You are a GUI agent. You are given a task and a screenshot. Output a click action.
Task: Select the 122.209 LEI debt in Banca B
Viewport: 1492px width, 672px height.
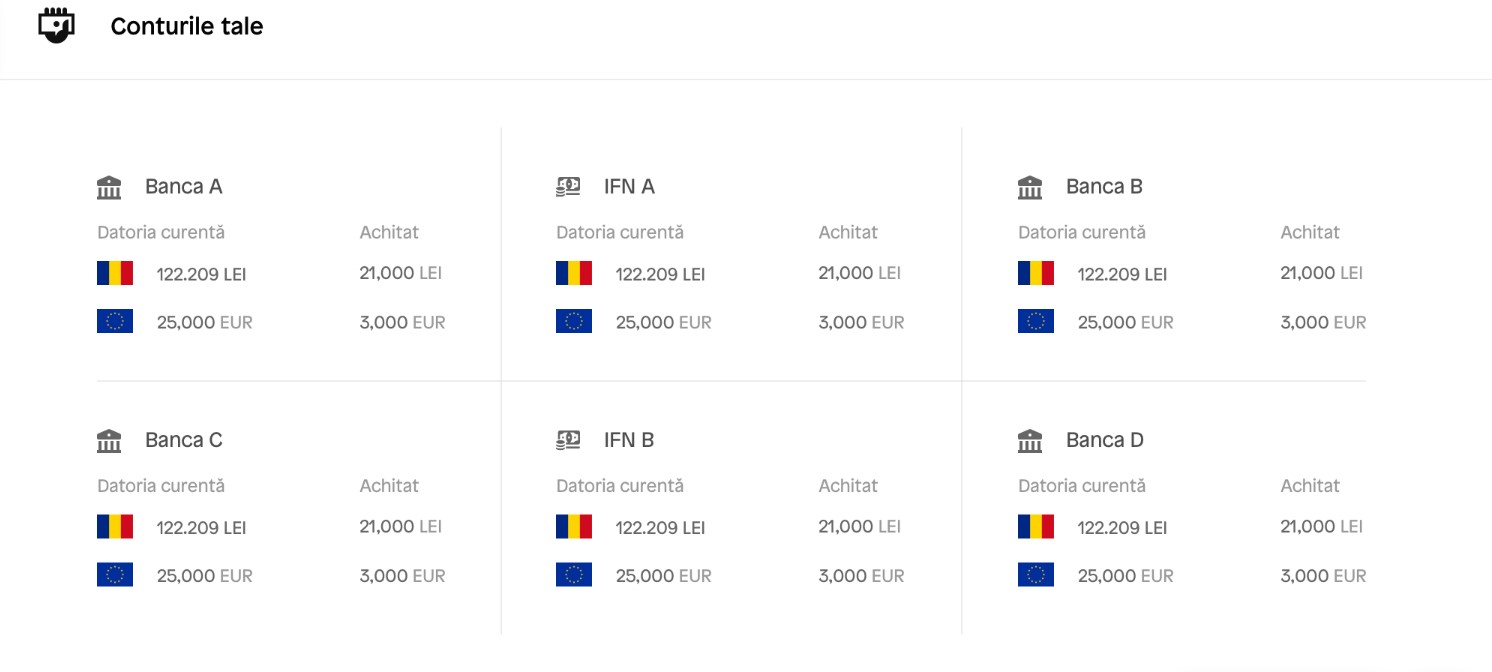click(x=1122, y=274)
